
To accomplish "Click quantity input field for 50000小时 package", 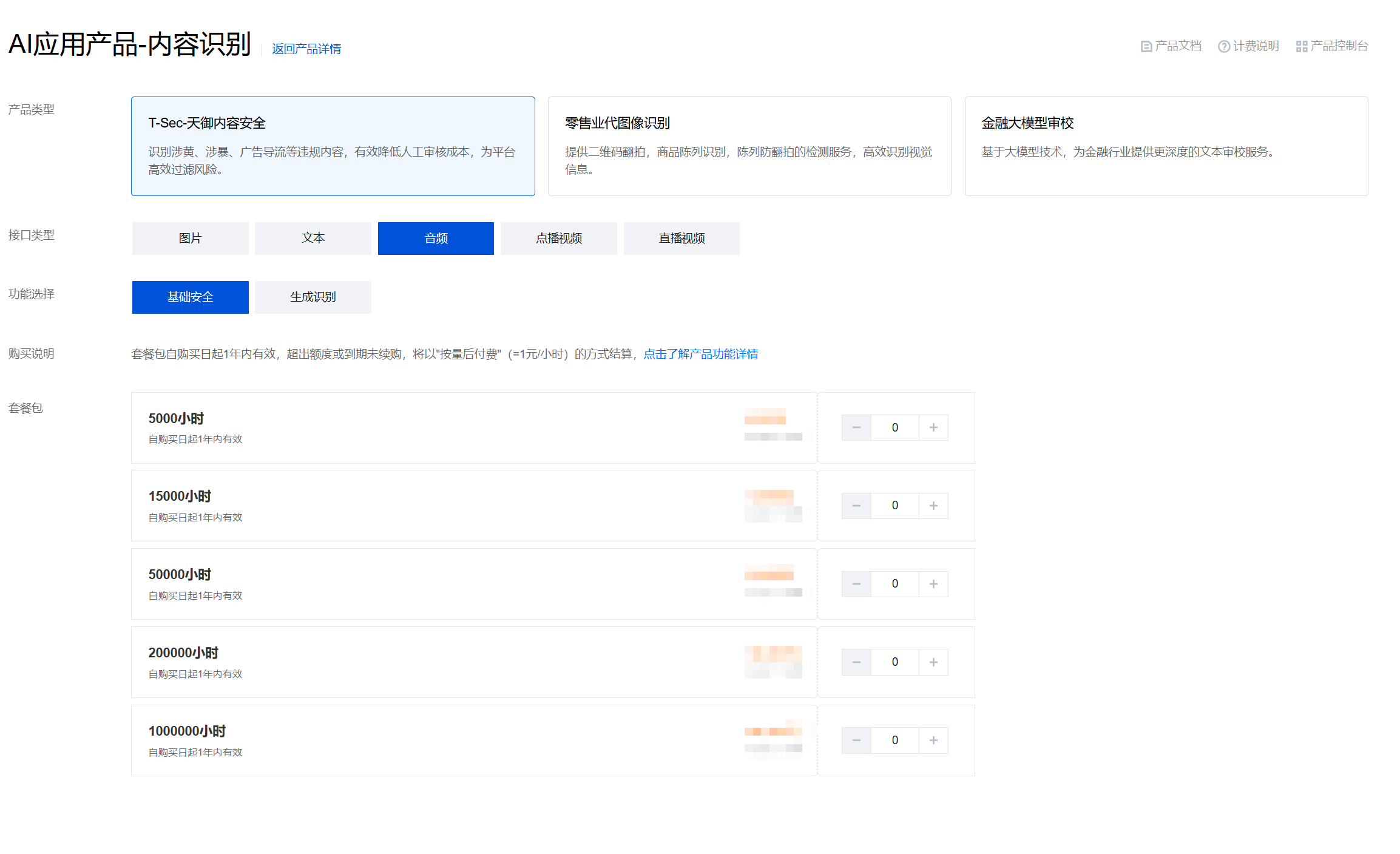I will (894, 584).
